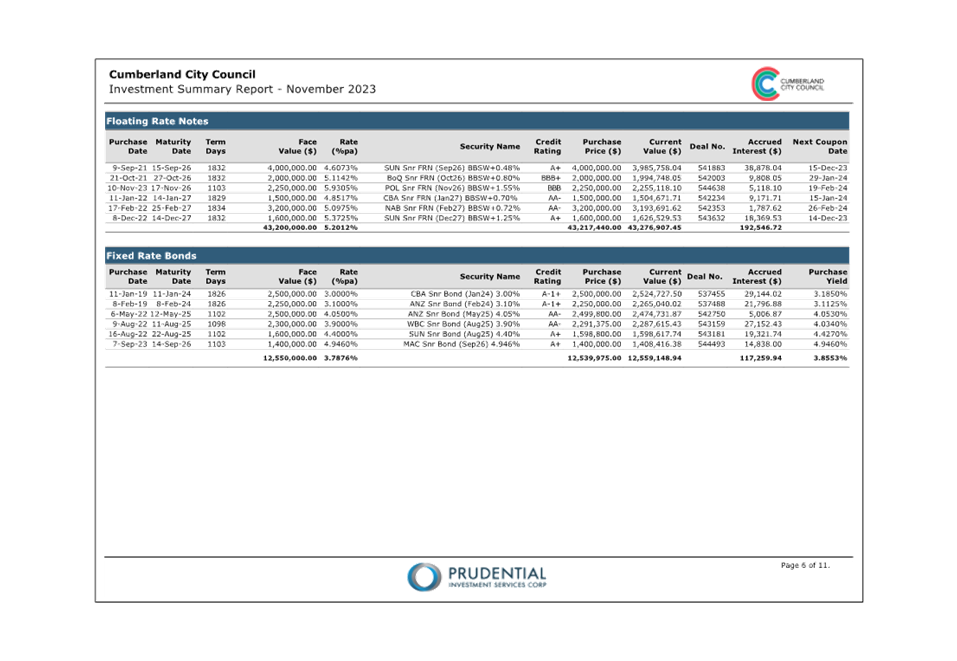Click the Prudential Investment Services logo

pyautogui.click(x=477, y=577)
